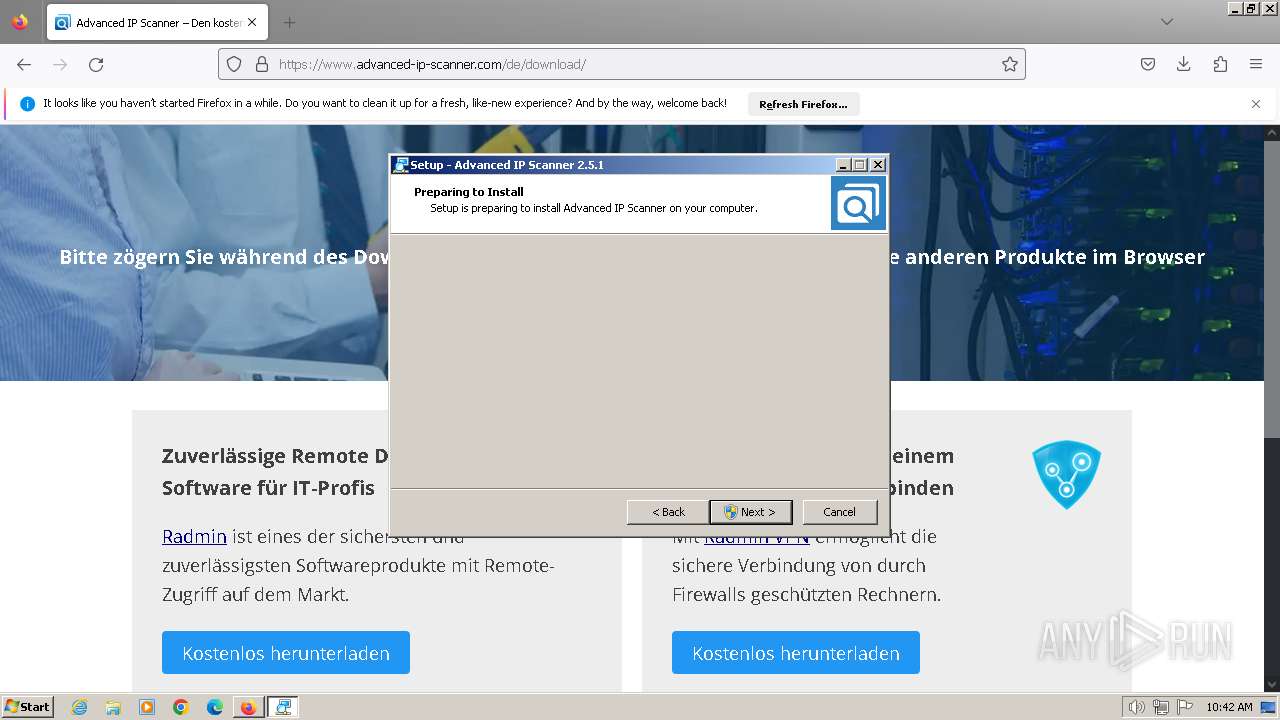
Task: Switch to Firefox taskbar button
Action: pos(248,707)
